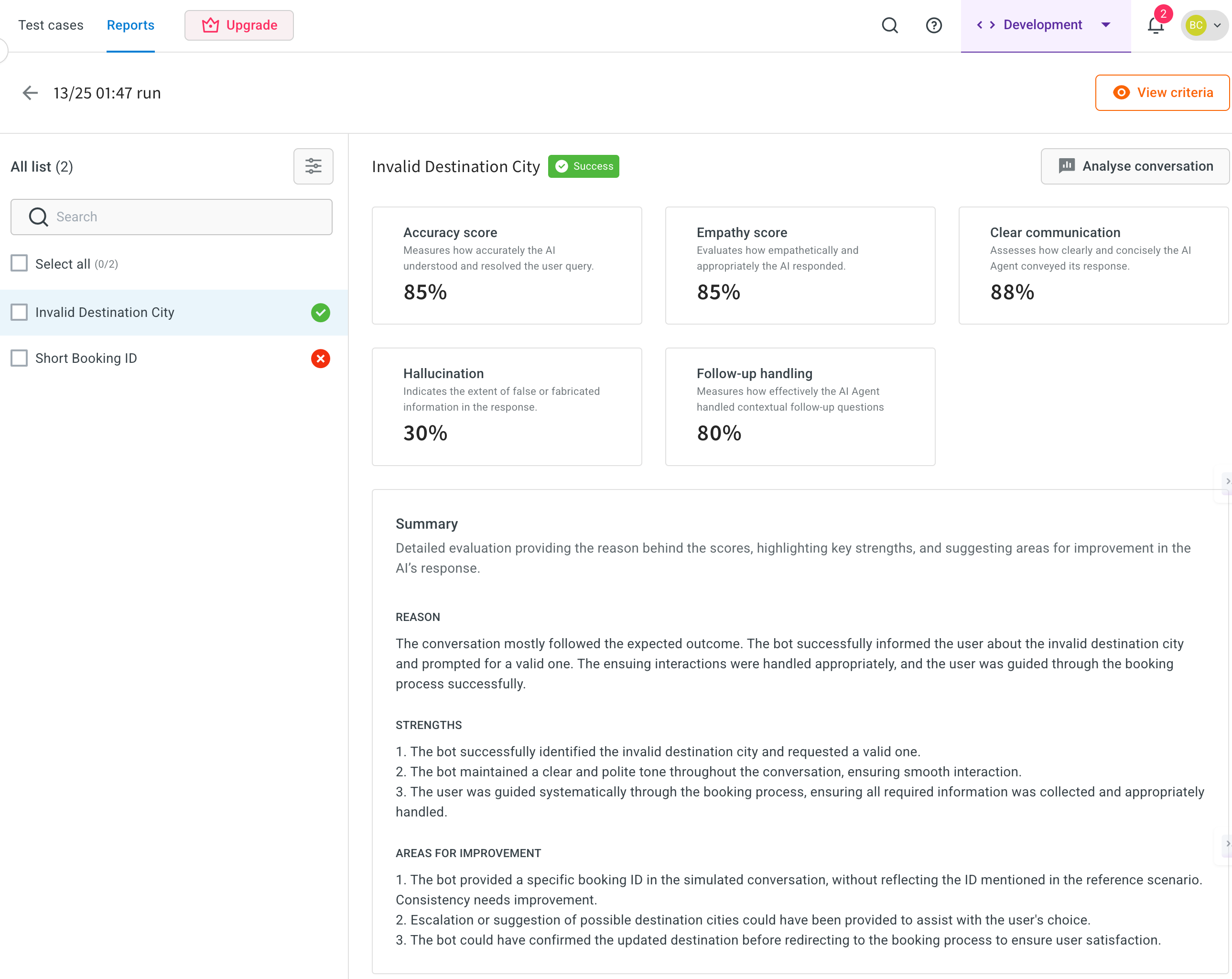Click the crown Upgrade button
1232x979 pixels.
(x=239, y=25)
